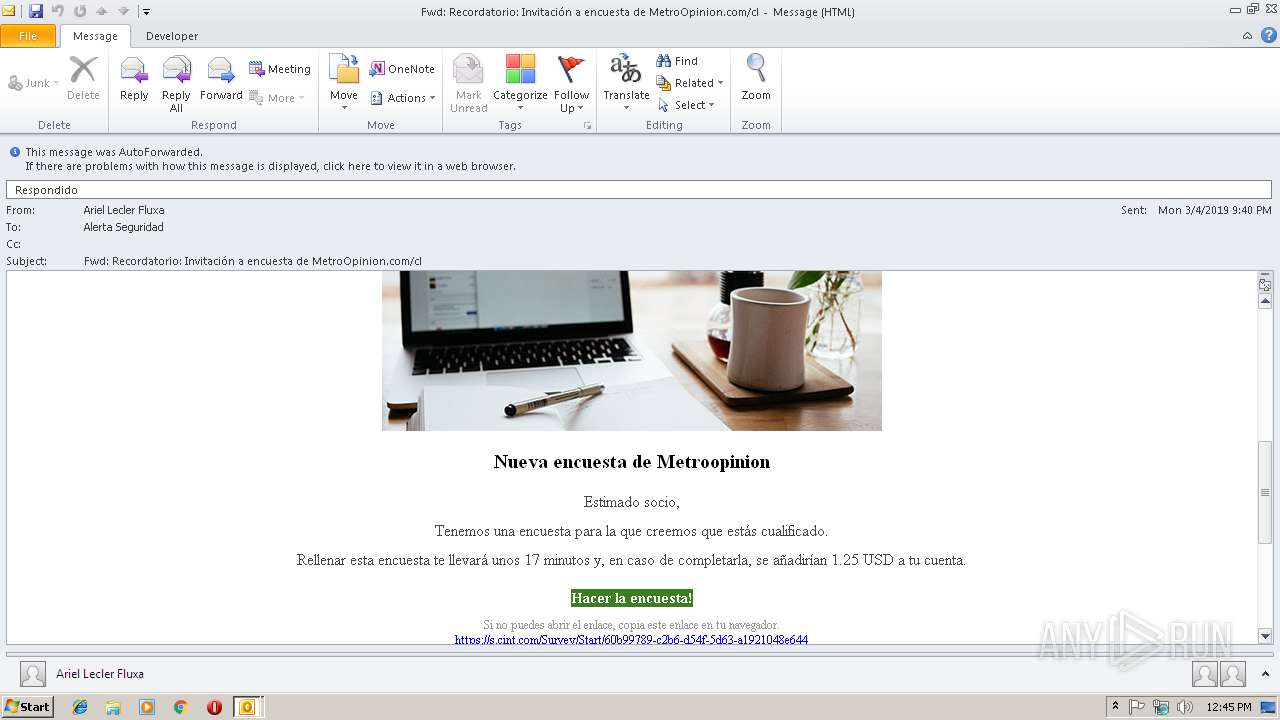Screen dimensions: 1280x720
Task: Open Windows Media Player from the taskbar
Action: [x=147, y=707]
